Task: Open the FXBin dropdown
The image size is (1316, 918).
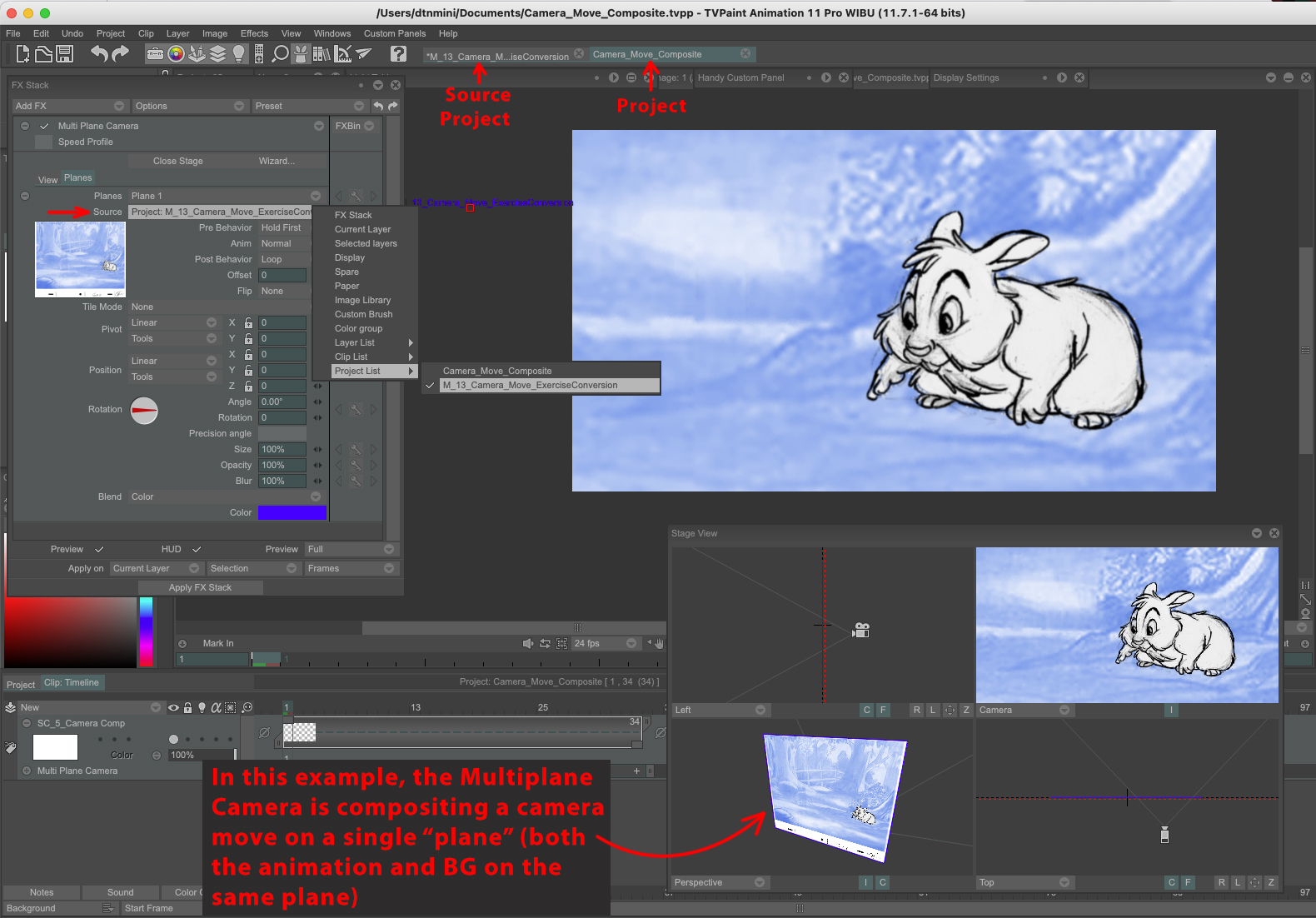Action: pos(356,126)
